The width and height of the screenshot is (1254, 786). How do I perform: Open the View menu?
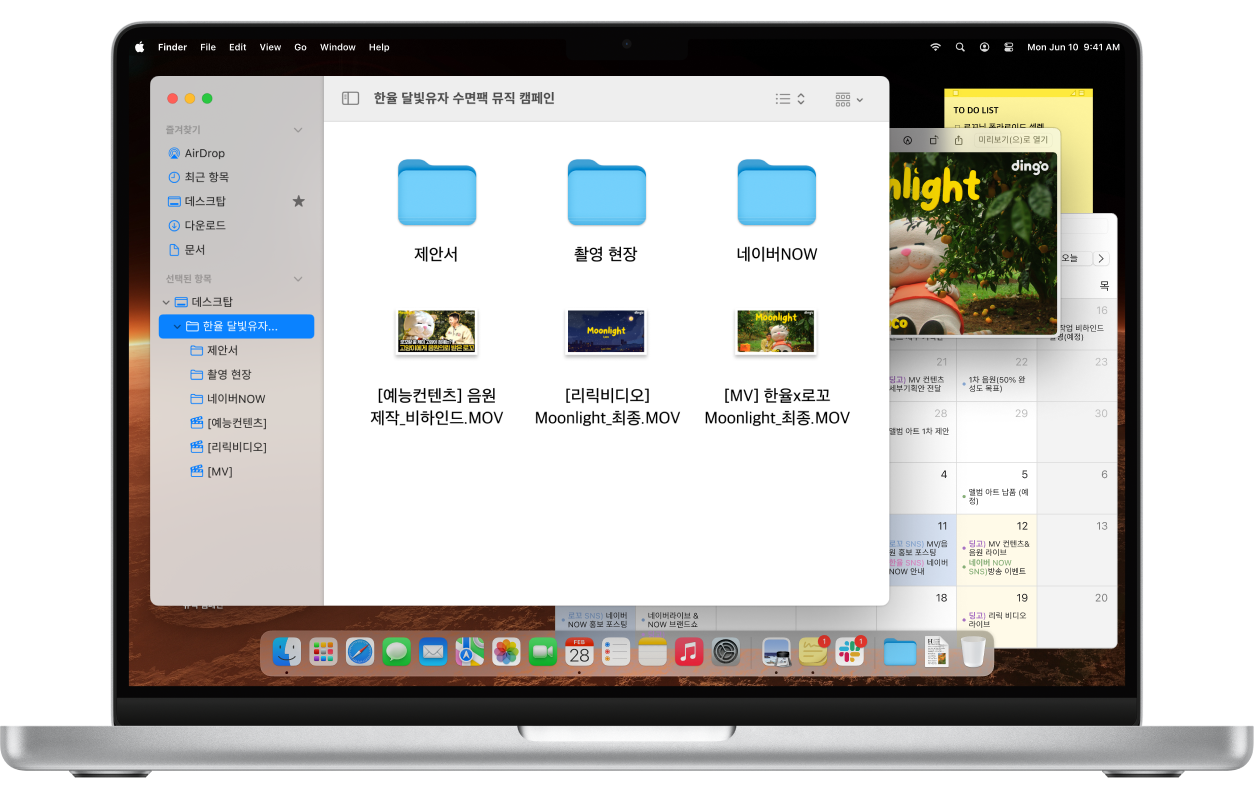[x=270, y=47]
